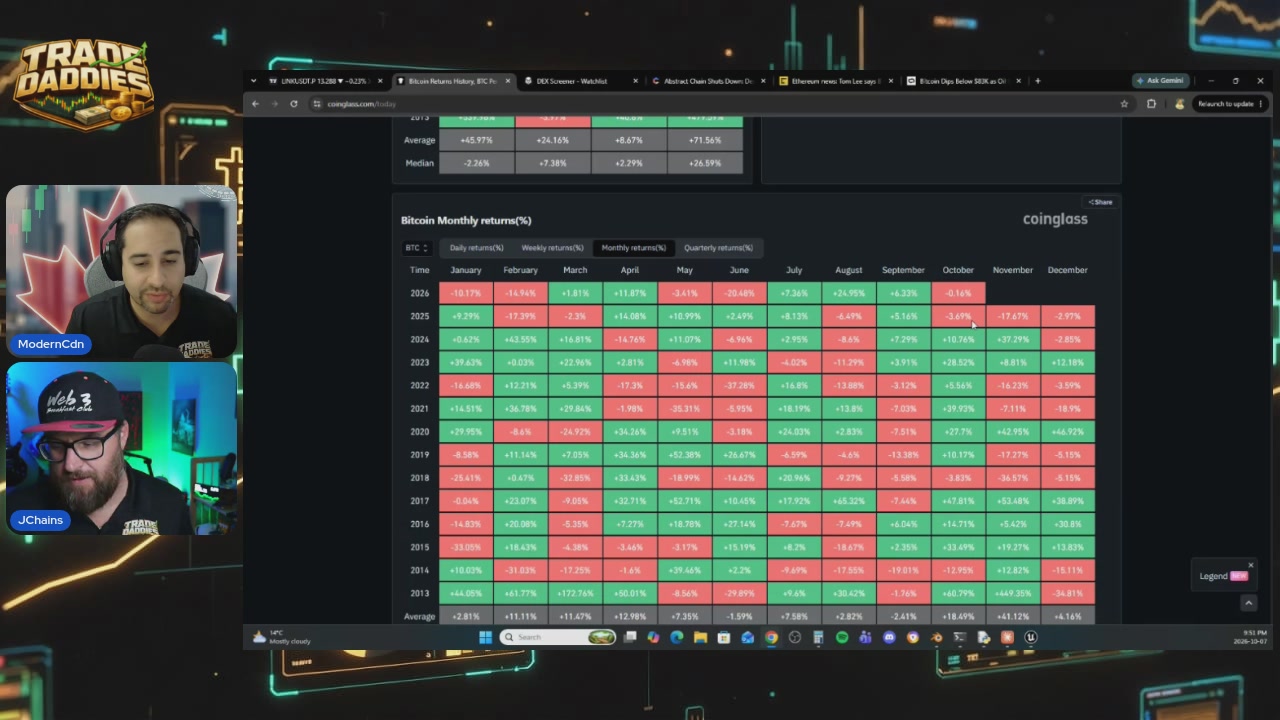Viewport: 1280px width, 720px height.
Task: Open a new browser tab
Action: [1037, 81]
